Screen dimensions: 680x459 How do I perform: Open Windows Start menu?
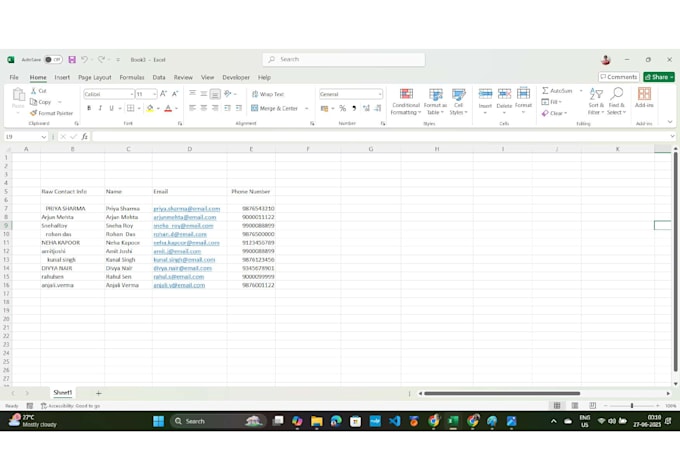(159, 421)
